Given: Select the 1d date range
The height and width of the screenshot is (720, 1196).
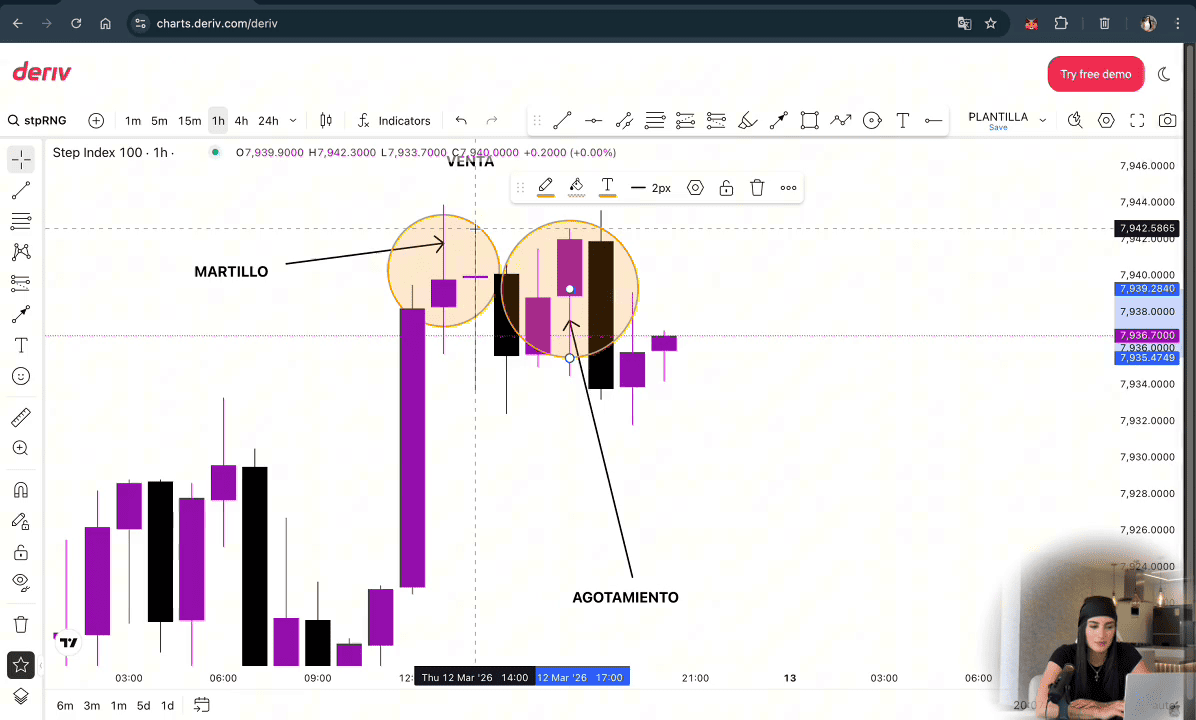Looking at the screenshot, I should coord(167,705).
